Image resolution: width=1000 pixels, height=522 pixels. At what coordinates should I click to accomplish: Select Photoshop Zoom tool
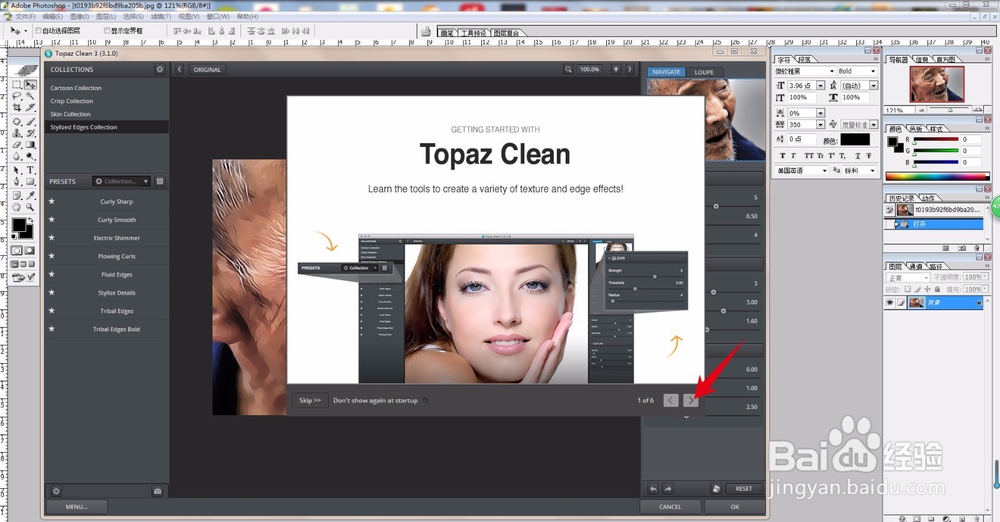pos(31,207)
